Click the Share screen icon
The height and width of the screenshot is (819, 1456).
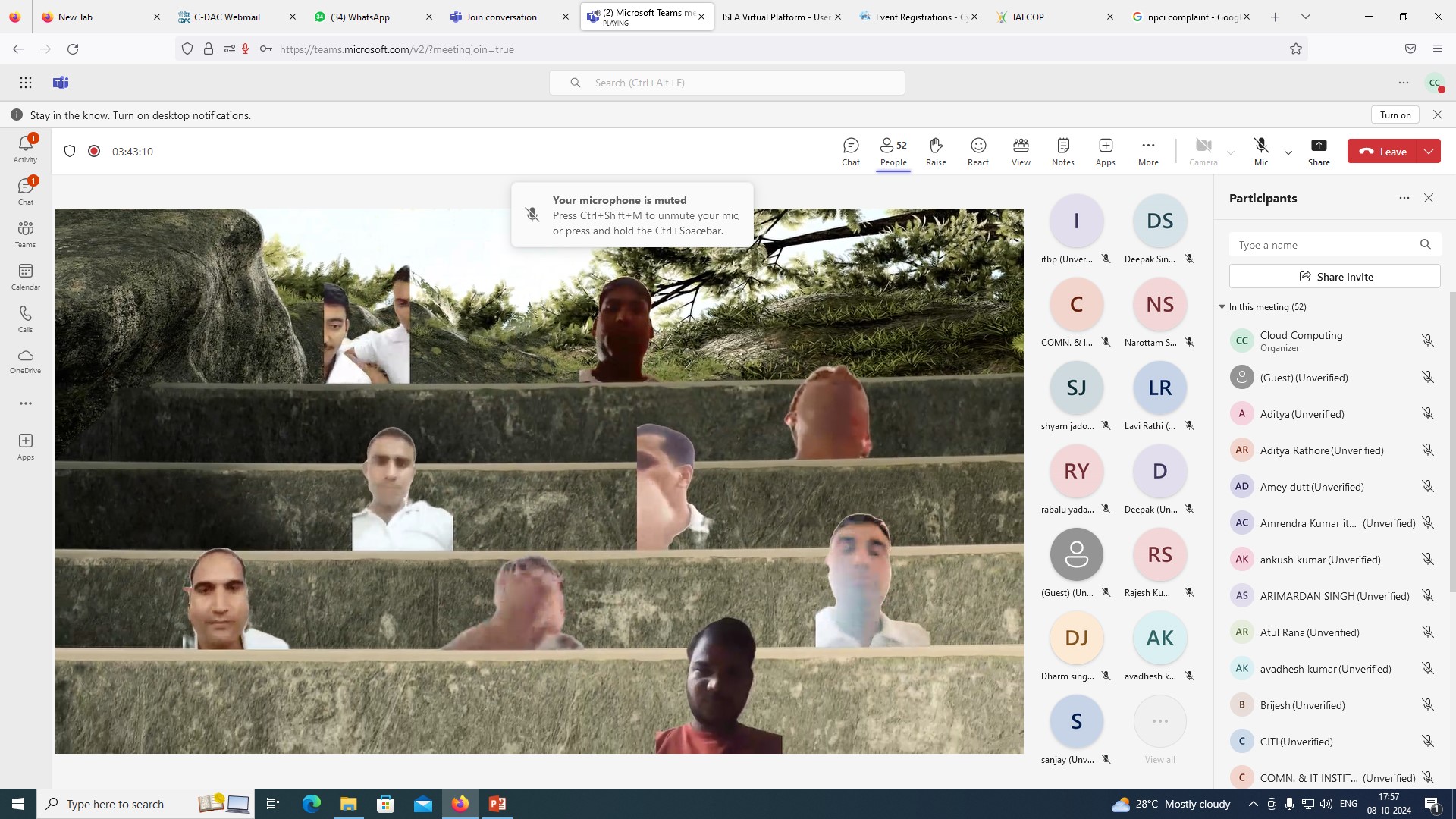click(1319, 151)
